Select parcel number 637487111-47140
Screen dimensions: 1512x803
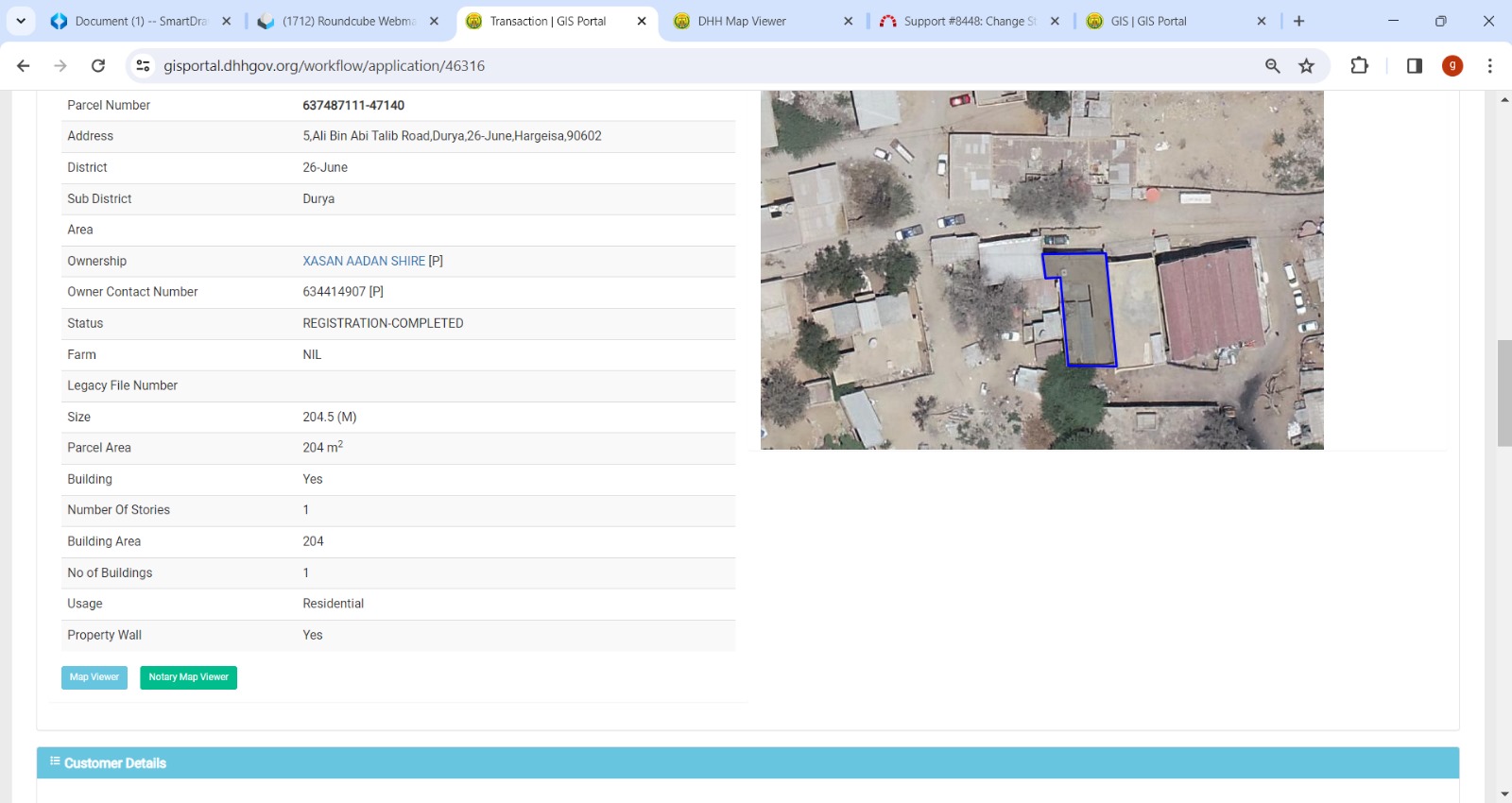(353, 105)
